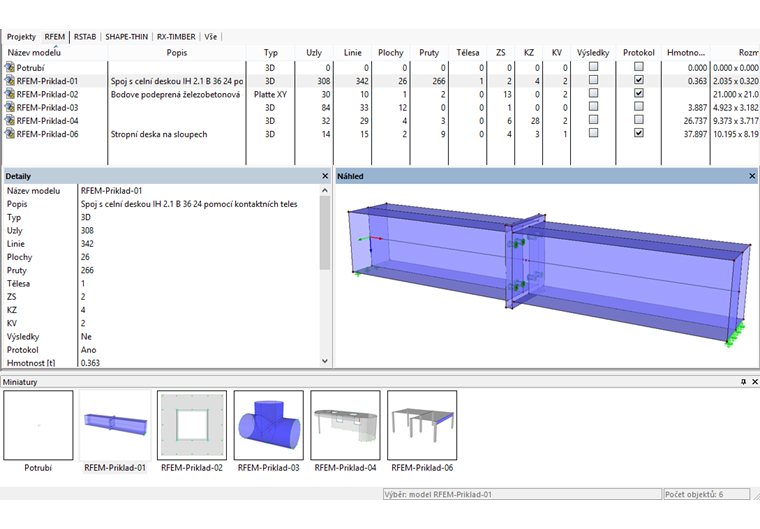Close the Náhled preview panel
The height and width of the screenshot is (529, 760).
click(x=752, y=176)
